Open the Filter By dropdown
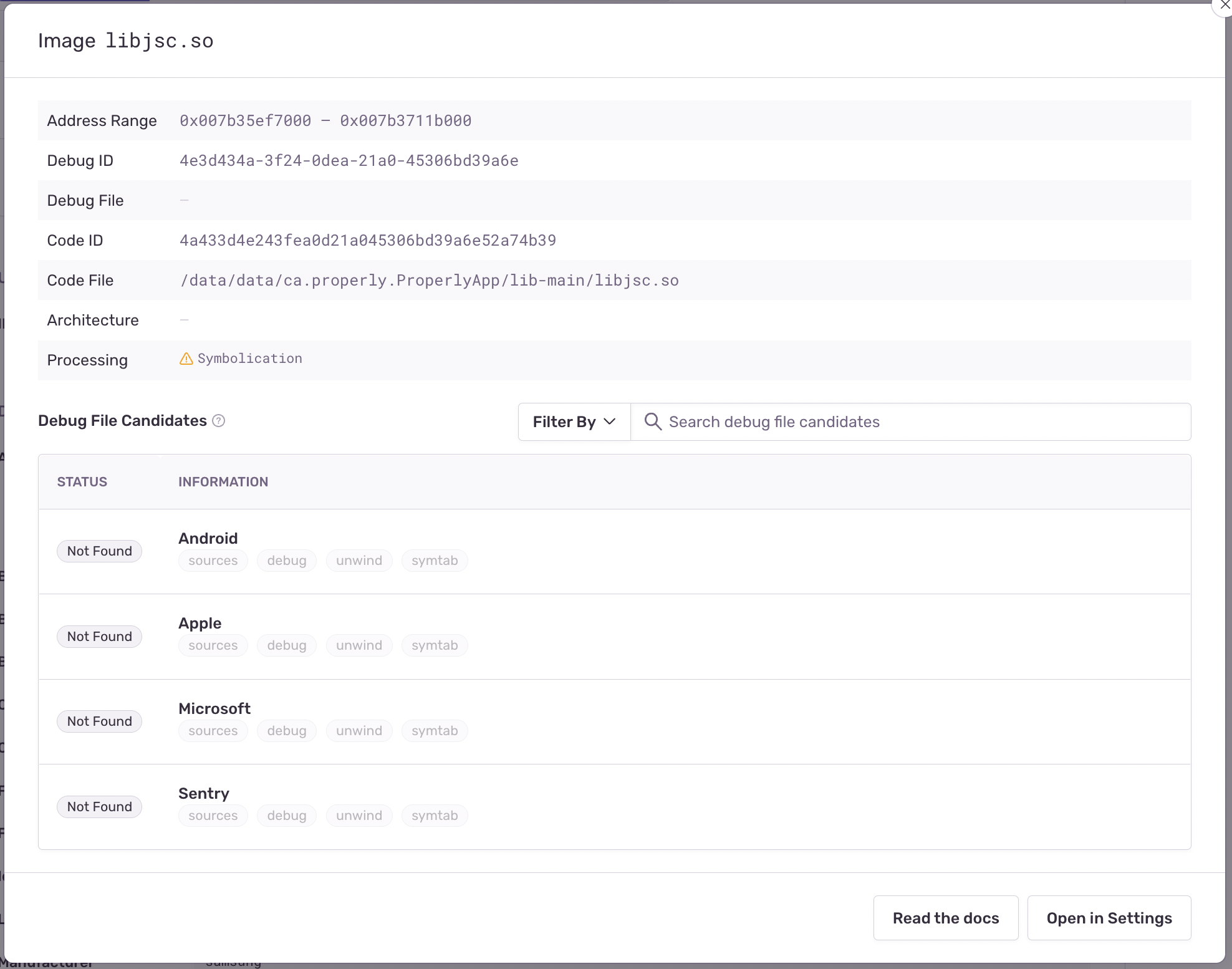The height and width of the screenshot is (969, 1232). click(x=572, y=422)
